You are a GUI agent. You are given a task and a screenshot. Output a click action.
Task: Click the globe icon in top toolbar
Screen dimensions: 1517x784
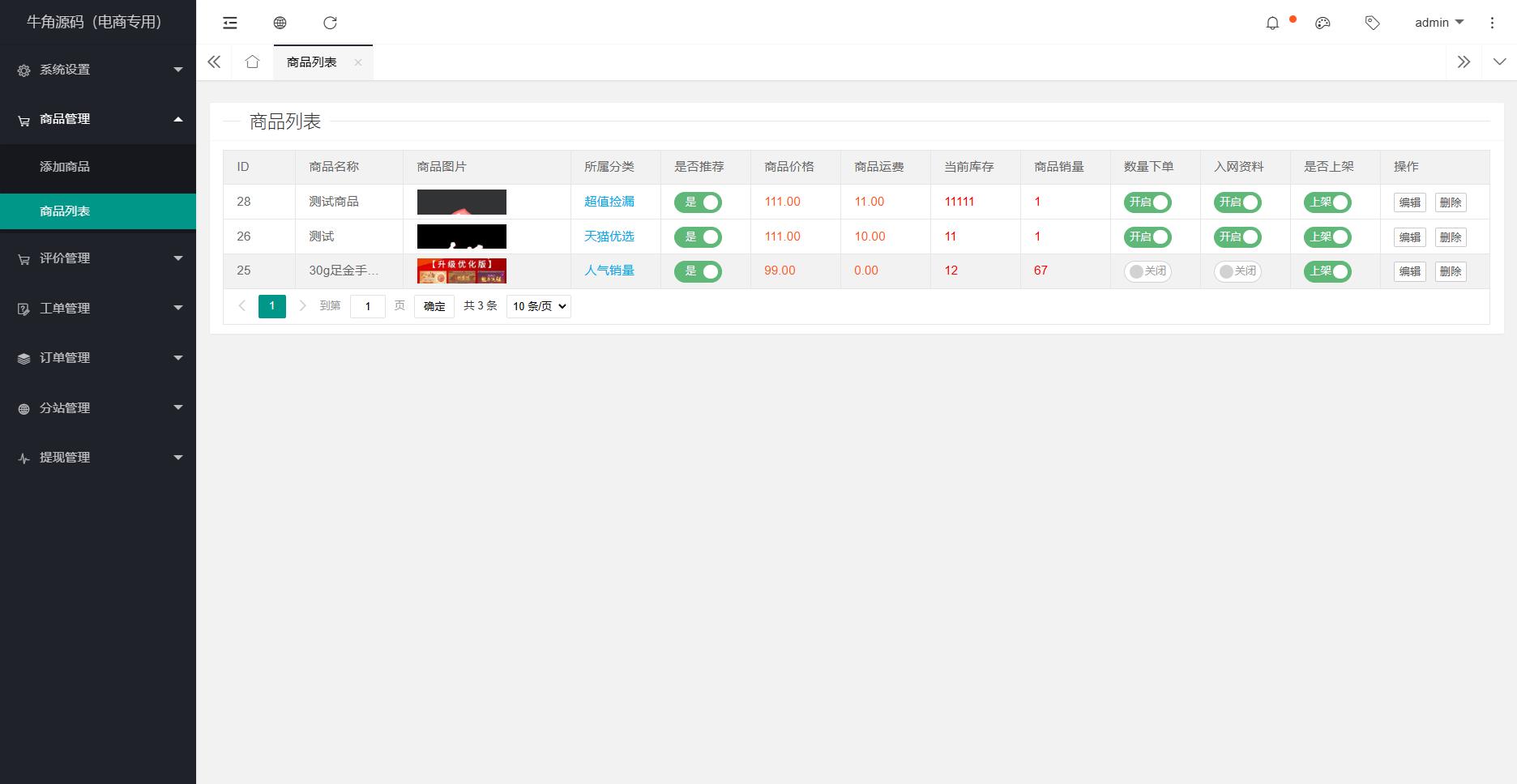click(x=280, y=23)
